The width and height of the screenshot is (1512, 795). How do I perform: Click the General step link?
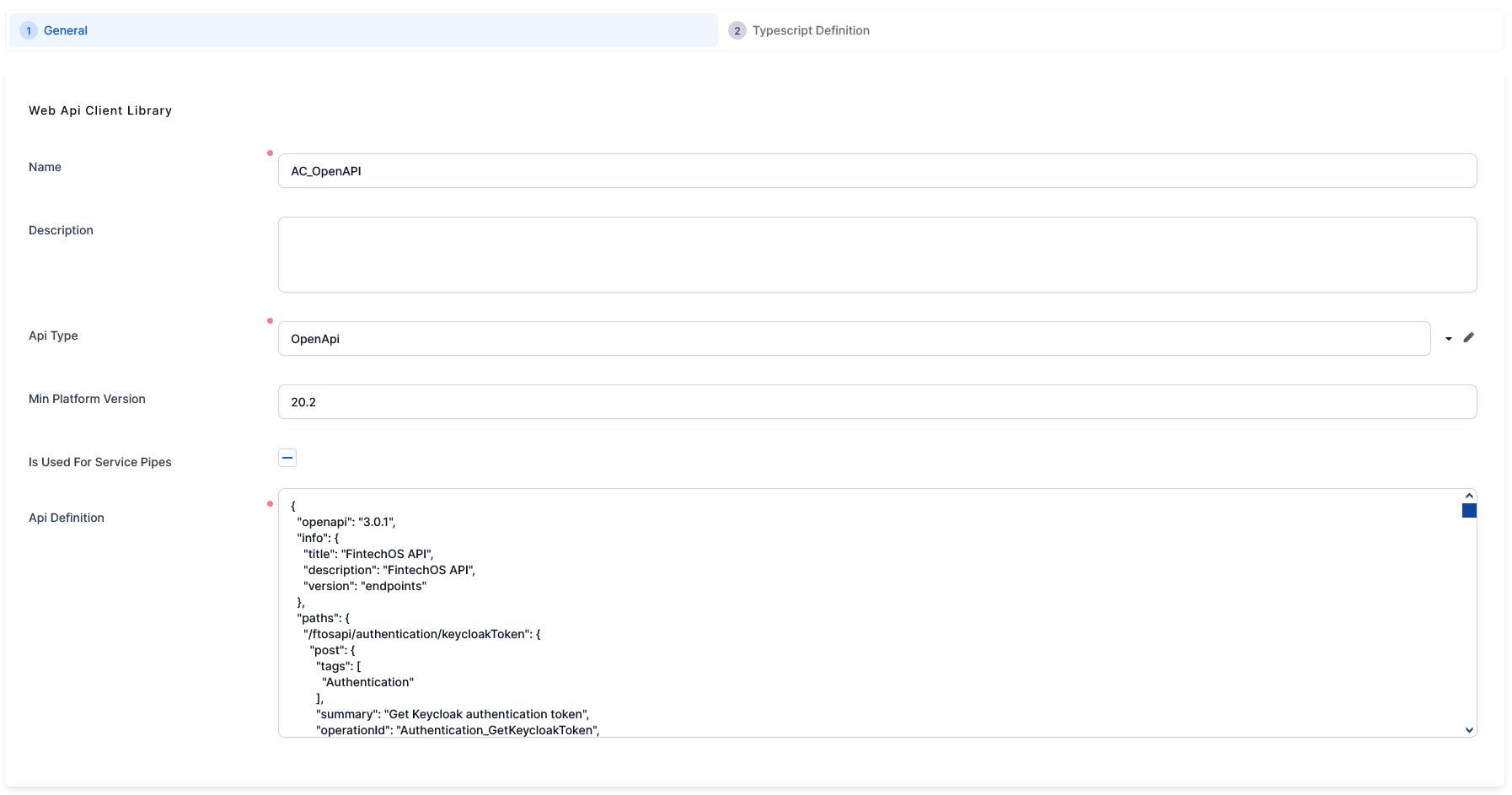point(65,30)
